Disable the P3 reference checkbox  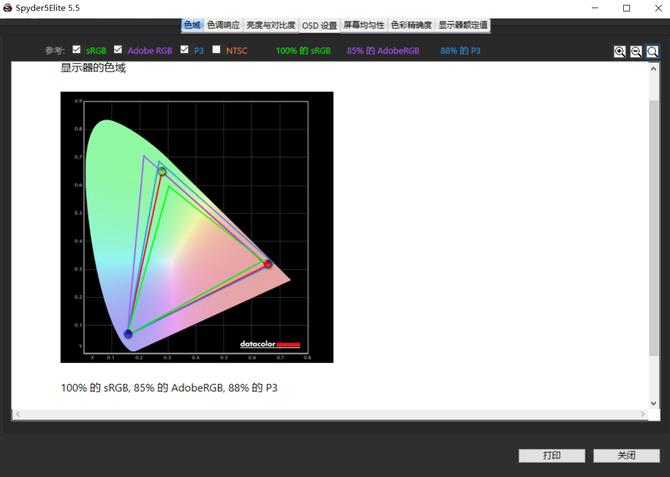point(184,49)
